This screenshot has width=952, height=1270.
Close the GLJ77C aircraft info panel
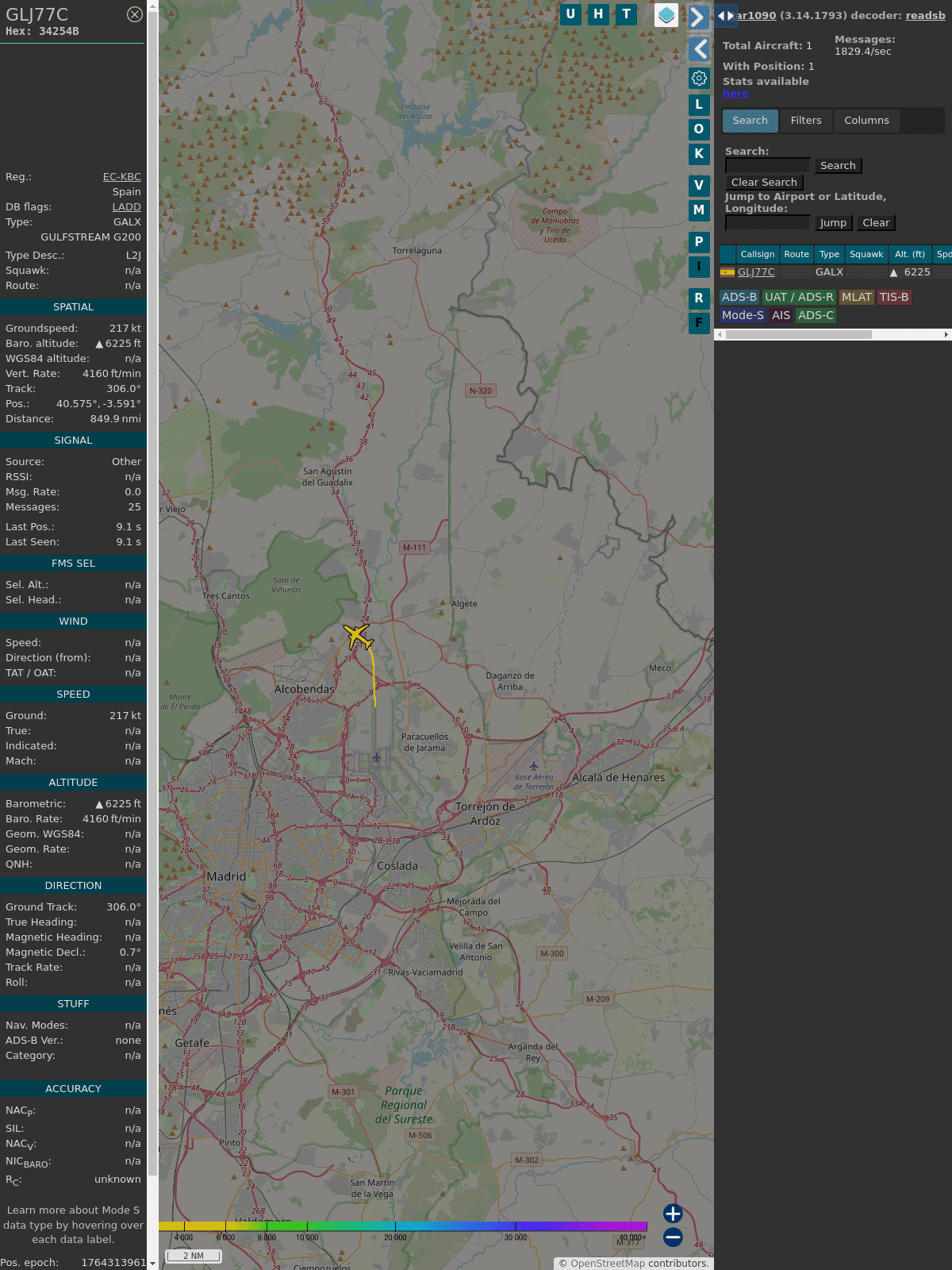[135, 14]
